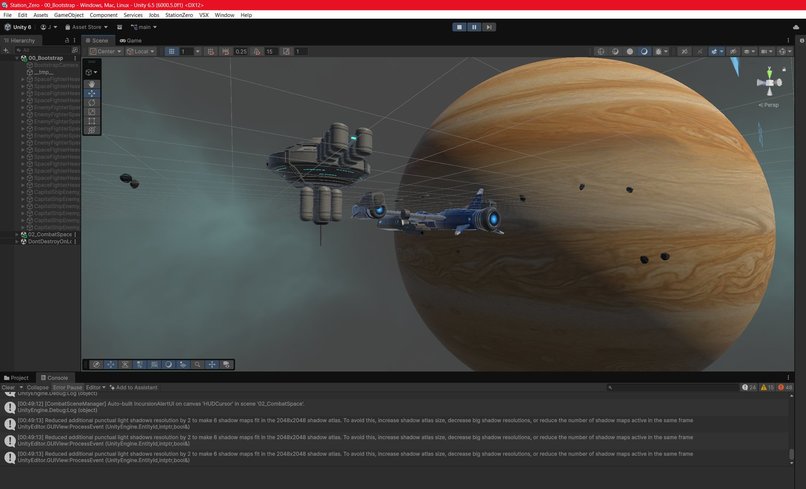Open the GameObject menu
806x489 pixels.
pos(69,15)
